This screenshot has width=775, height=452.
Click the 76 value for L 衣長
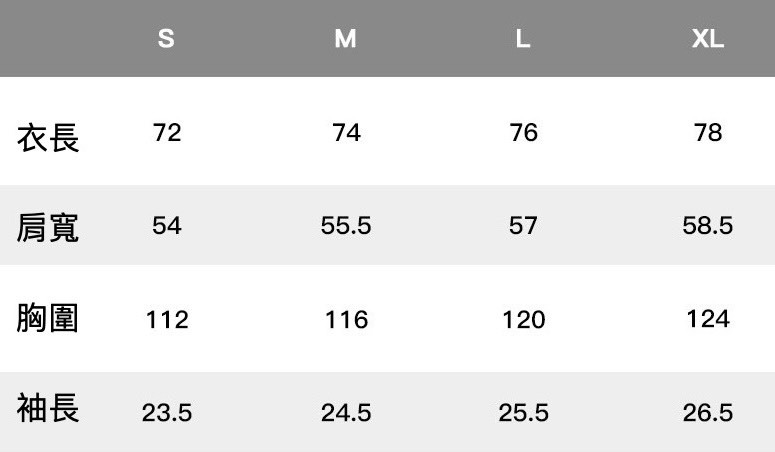tap(524, 132)
